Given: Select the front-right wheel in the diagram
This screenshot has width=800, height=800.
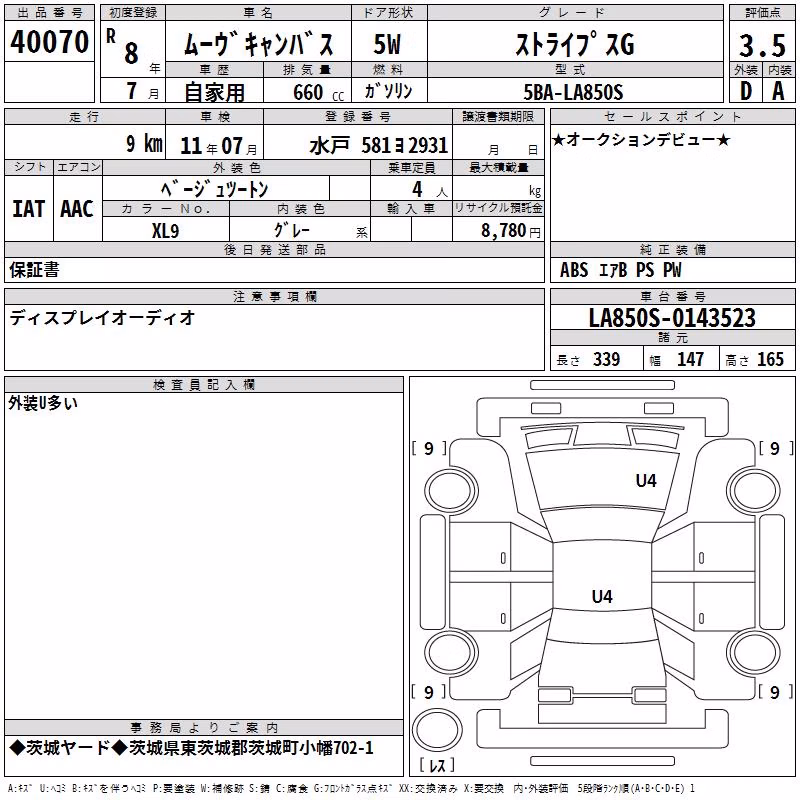Looking at the screenshot, I should point(755,492).
